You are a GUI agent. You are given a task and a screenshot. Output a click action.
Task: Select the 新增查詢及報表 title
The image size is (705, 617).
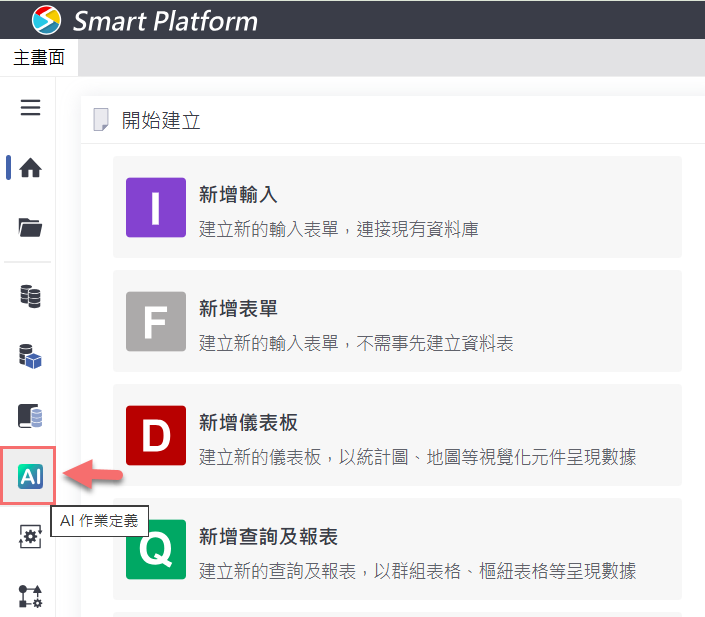[x=268, y=537]
